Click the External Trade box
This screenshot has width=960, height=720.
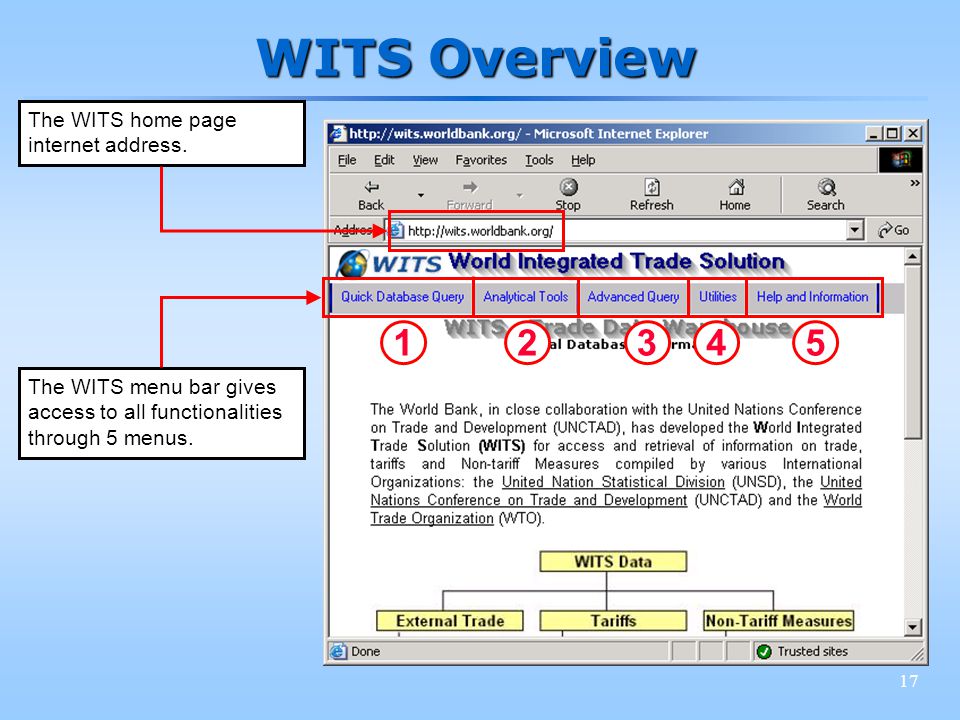pyautogui.click(x=450, y=621)
